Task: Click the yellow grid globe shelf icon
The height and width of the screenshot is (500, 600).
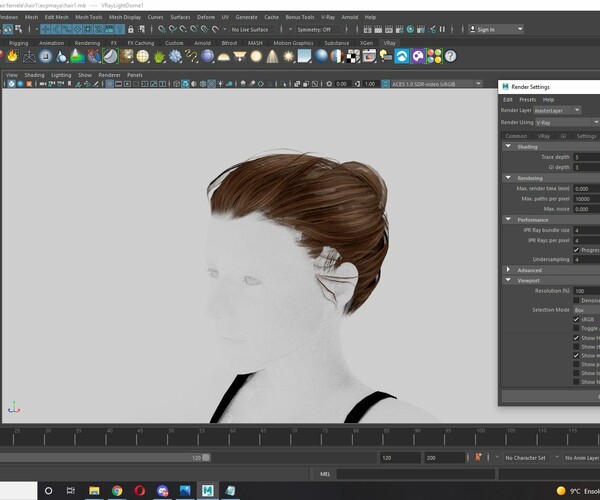Action: click(142, 56)
